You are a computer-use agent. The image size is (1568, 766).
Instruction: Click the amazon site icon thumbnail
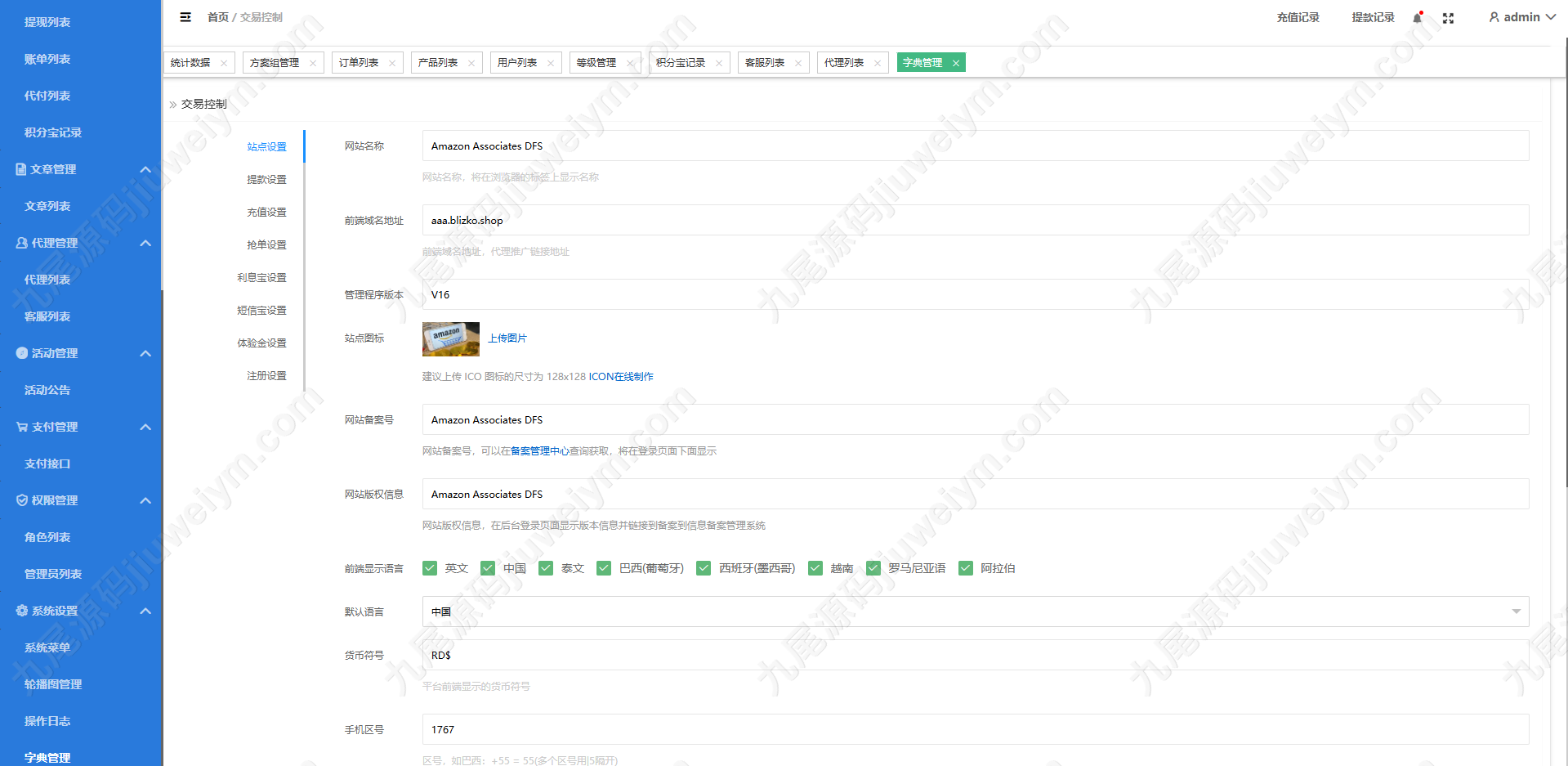click(451, 339)
